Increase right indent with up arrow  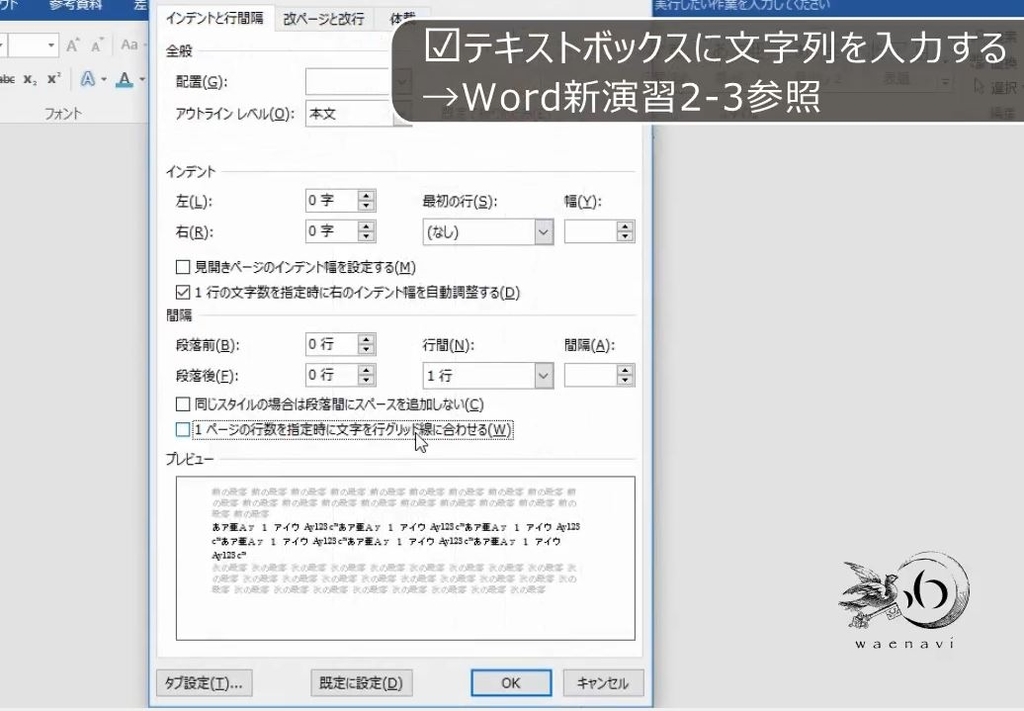point(366,226)
